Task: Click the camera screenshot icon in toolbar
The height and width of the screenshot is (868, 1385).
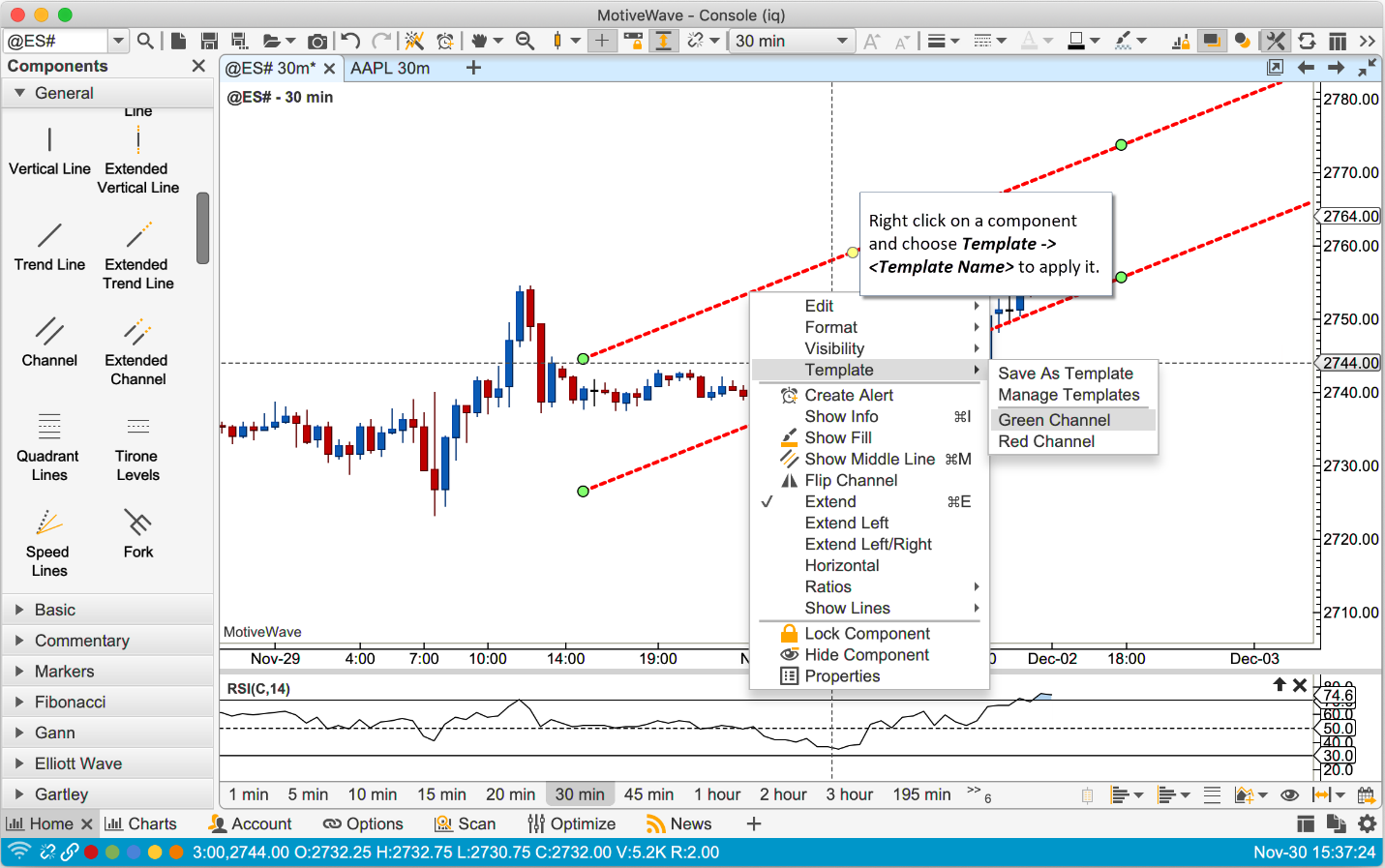Action: 316,41
